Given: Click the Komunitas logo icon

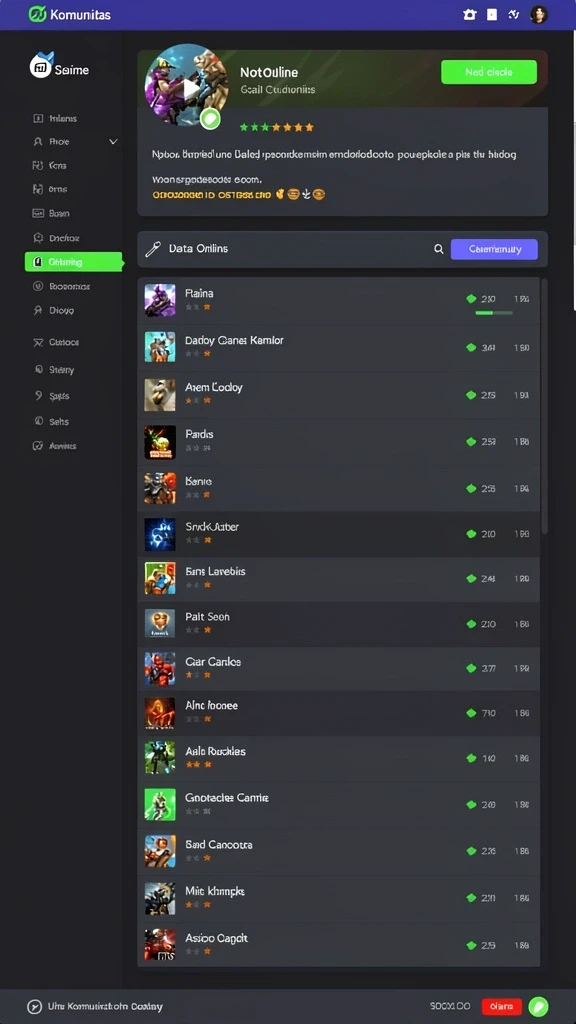Looking at the screenshot, I should click(x=38, y=14).
